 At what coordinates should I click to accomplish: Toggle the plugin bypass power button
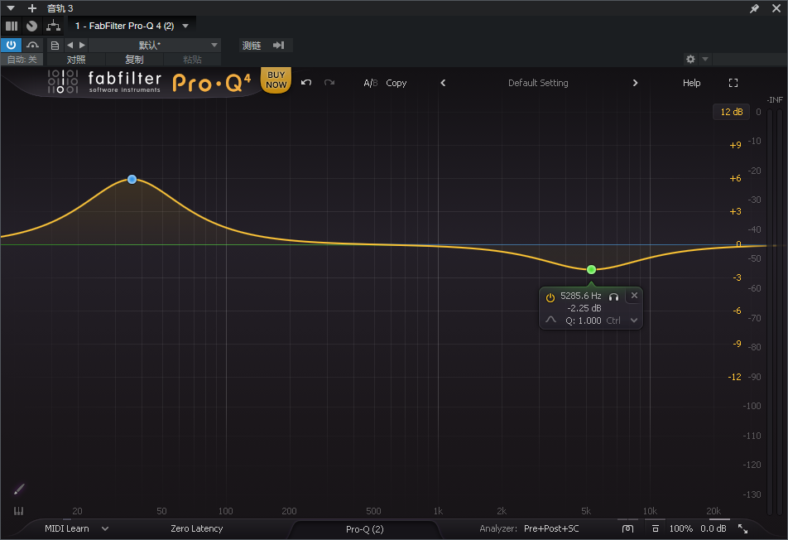point(11,45)
